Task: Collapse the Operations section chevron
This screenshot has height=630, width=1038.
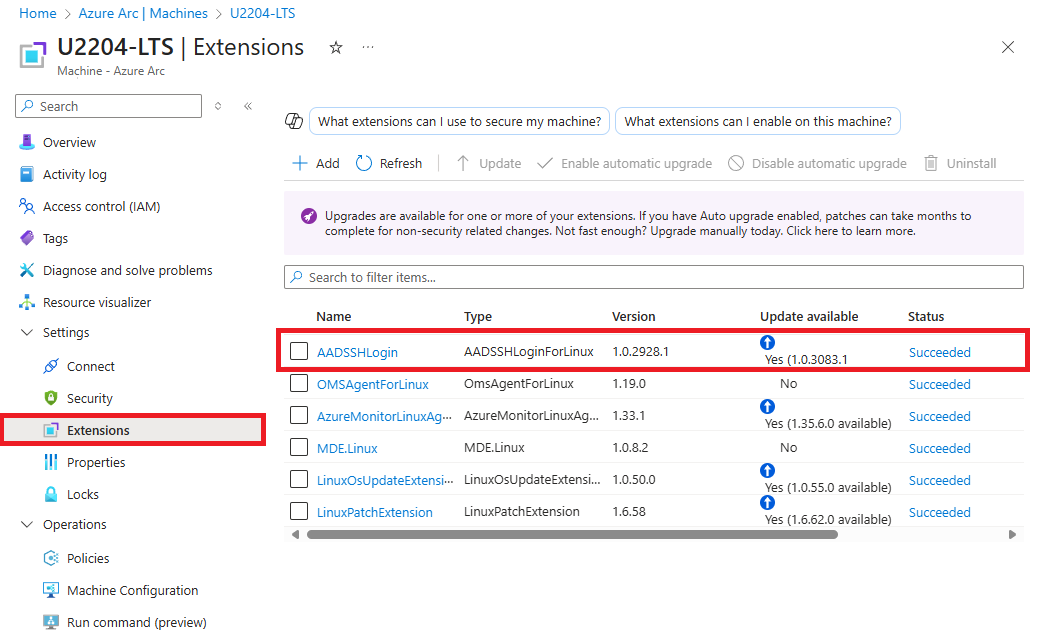Action: [x=27, y=524]
